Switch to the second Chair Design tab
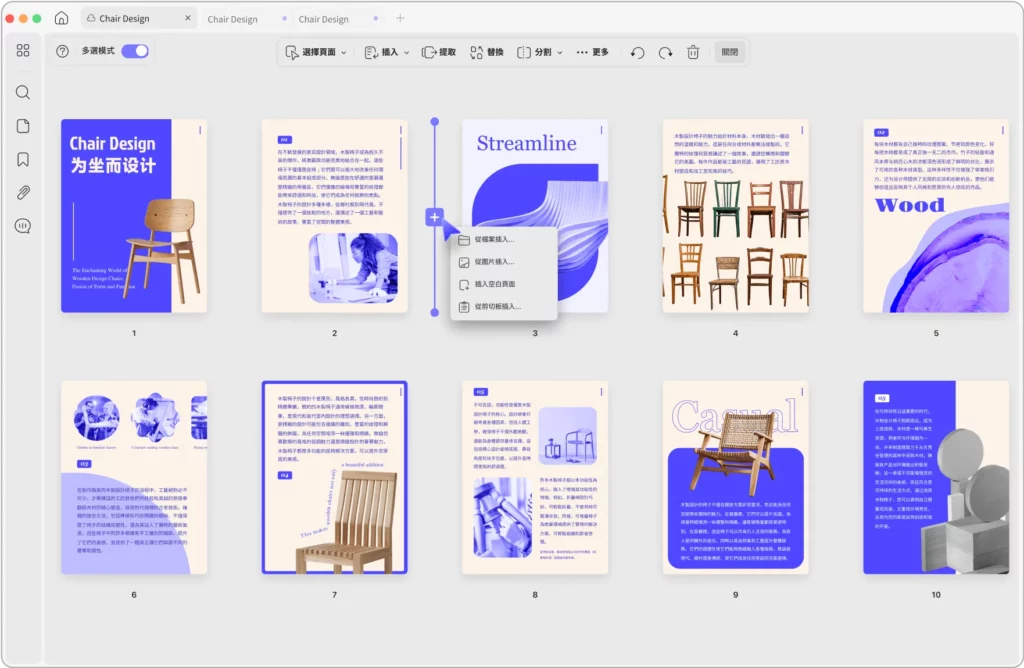The width and height of the screenshot is (1024, 668). [x=232, y=19]
